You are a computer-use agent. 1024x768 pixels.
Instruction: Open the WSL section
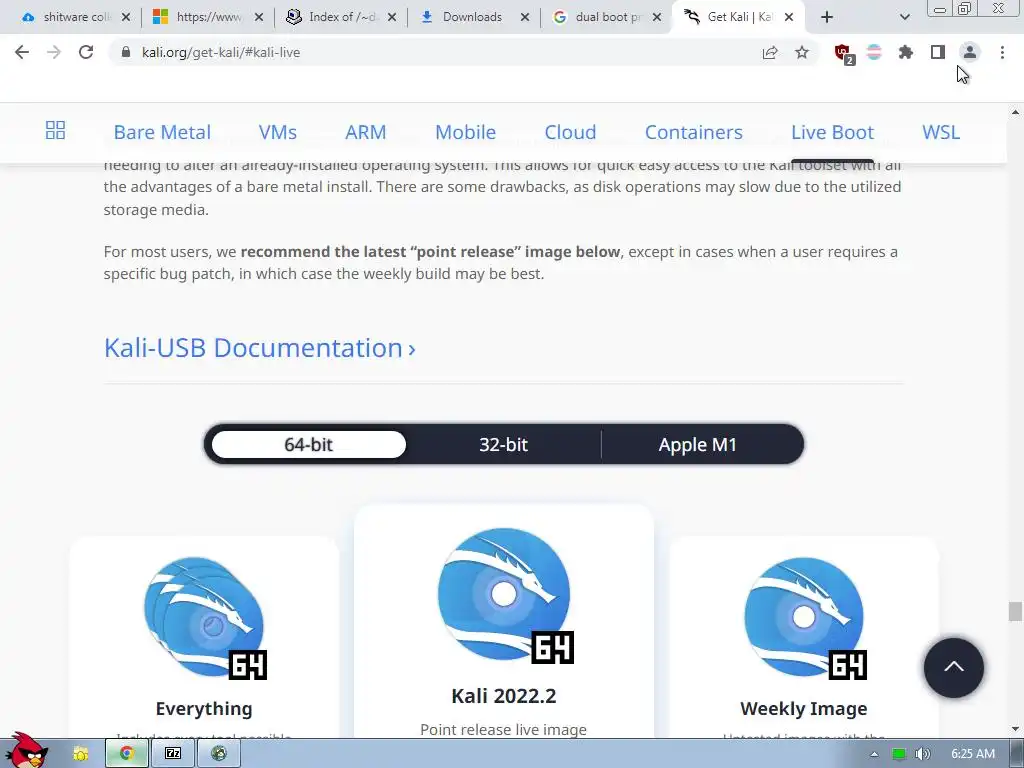(x=941, y=132)
